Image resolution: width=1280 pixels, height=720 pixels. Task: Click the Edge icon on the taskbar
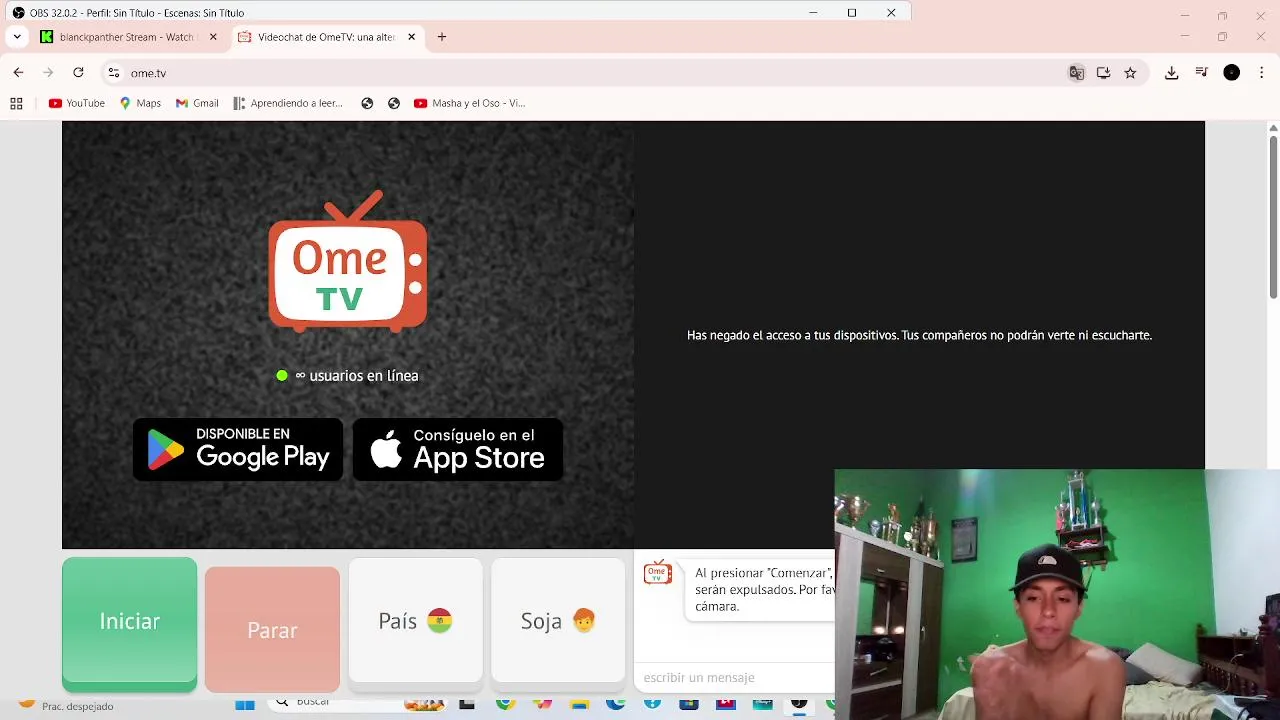615,704
